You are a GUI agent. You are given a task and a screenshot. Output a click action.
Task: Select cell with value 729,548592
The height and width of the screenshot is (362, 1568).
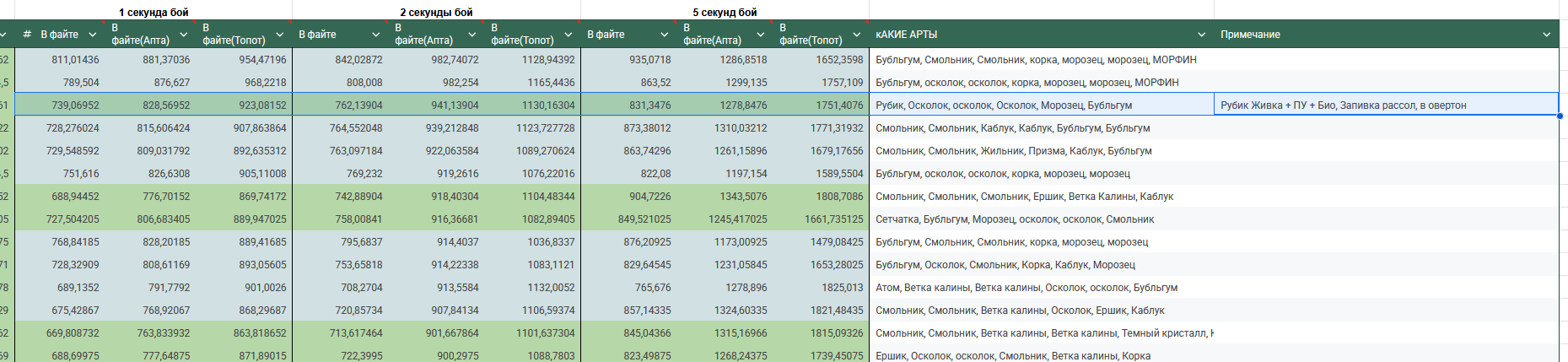60,151
